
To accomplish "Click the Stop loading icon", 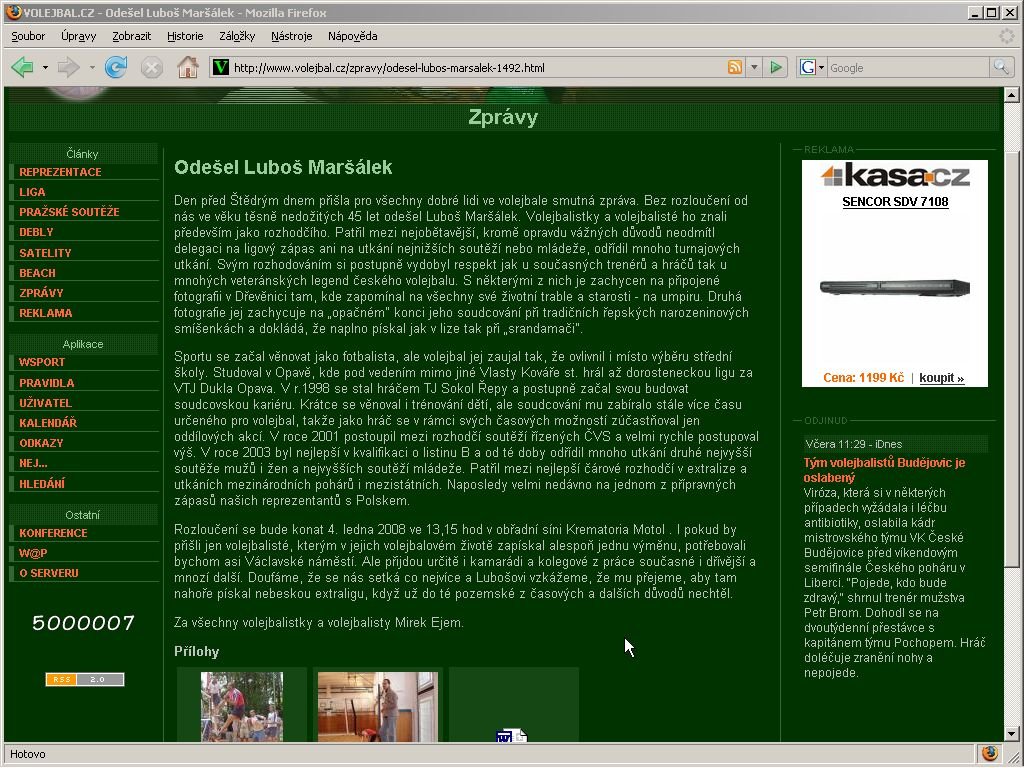I will pyautogui.click(x=152, y=67).
